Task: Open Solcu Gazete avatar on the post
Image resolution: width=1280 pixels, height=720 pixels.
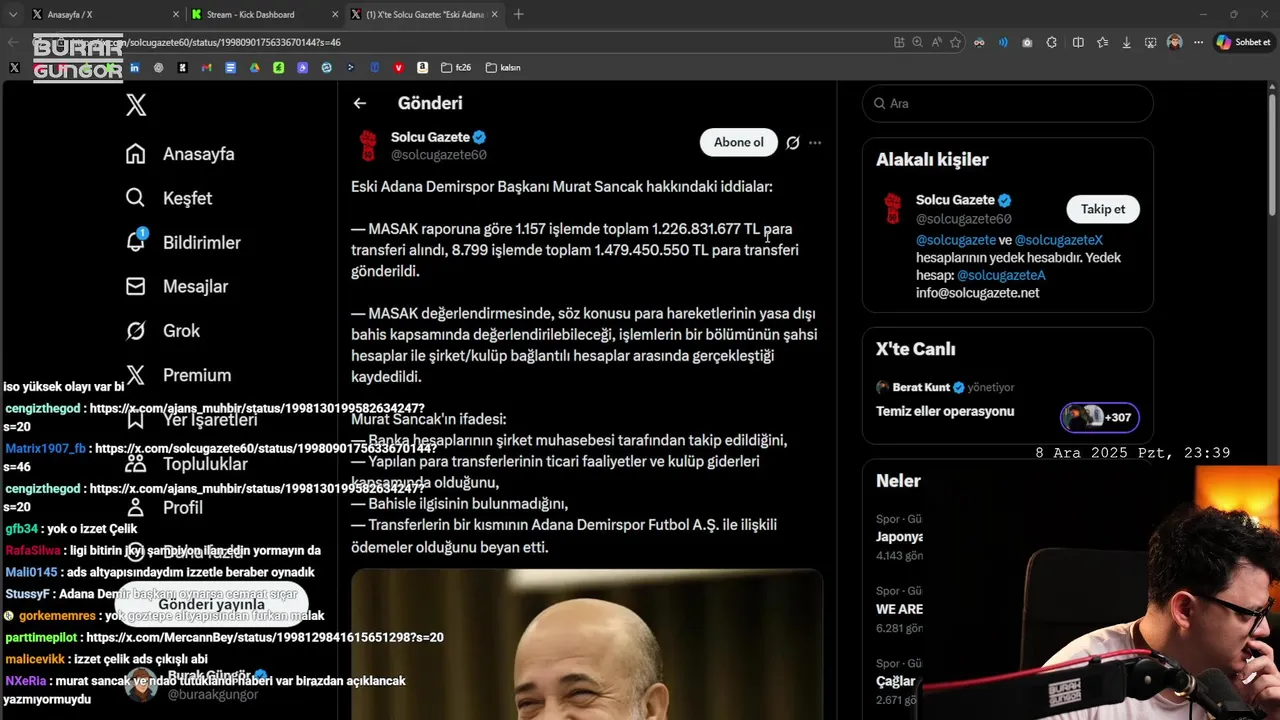Action: (368, 146)
